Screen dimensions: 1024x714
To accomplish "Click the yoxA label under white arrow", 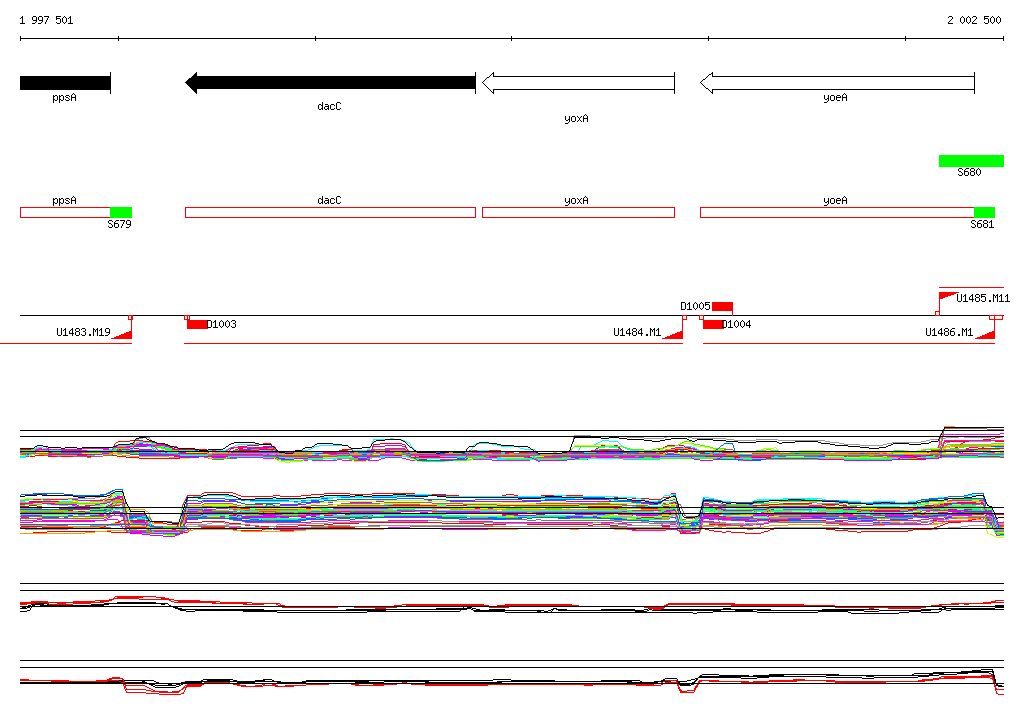I will click(576, 118).
